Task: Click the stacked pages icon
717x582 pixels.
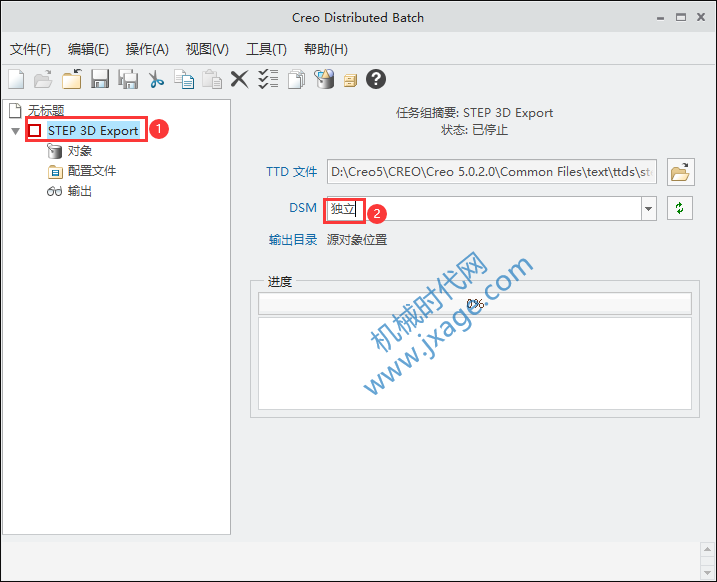Action: 296,80
